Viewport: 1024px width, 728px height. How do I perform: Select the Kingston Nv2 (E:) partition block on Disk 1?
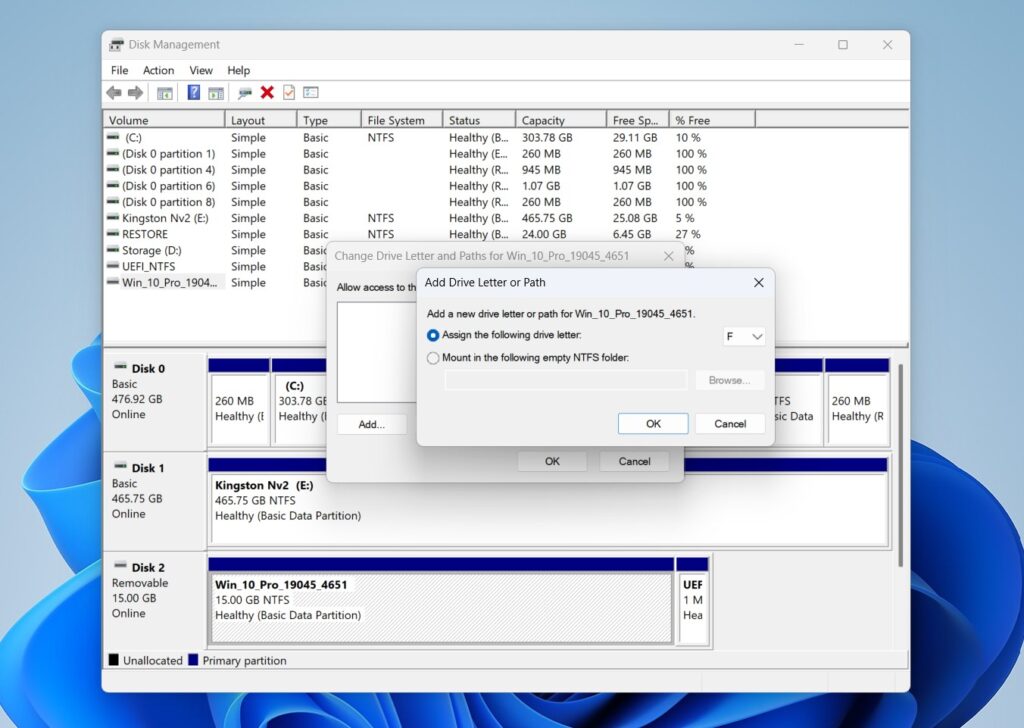tap(548, 509)
